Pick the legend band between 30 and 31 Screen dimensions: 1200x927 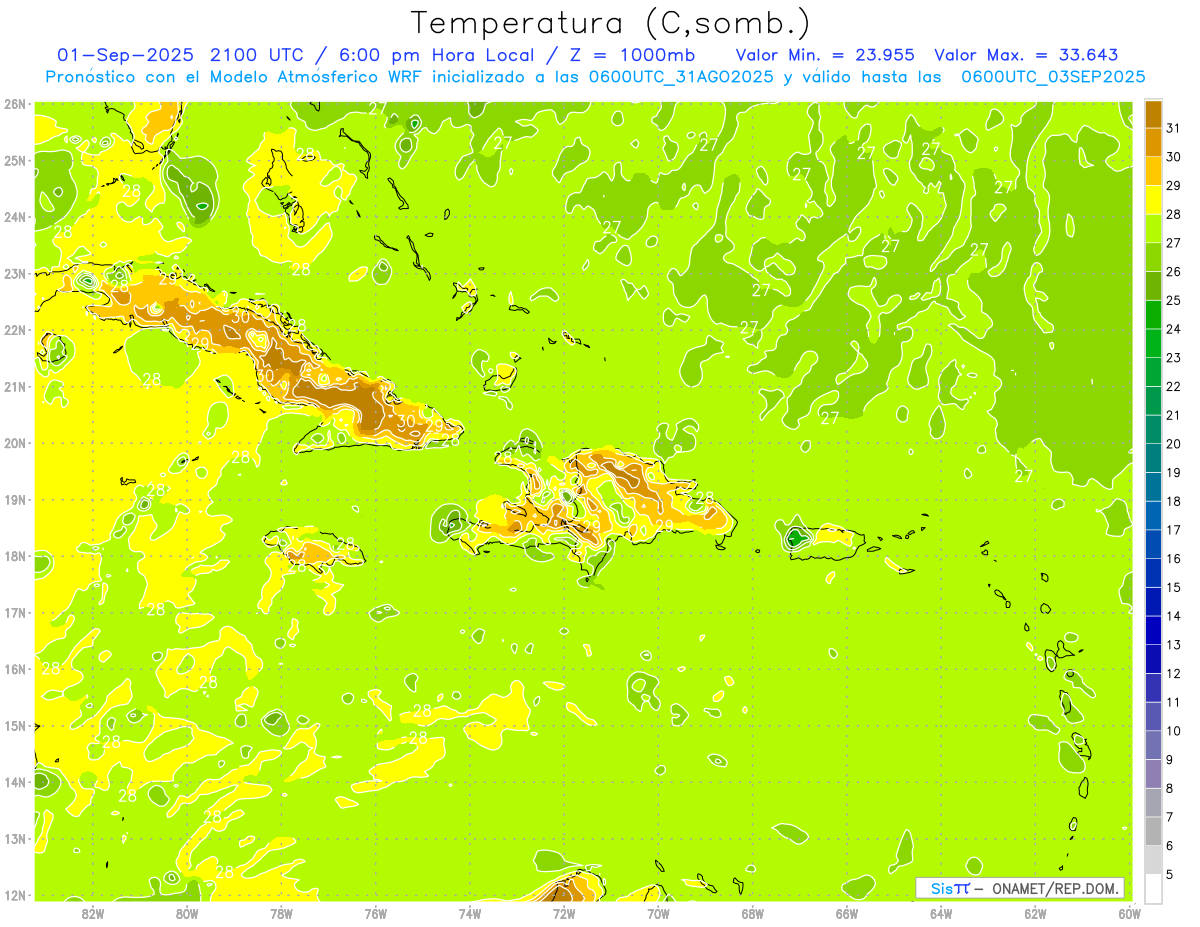(x=1153, y=142)
